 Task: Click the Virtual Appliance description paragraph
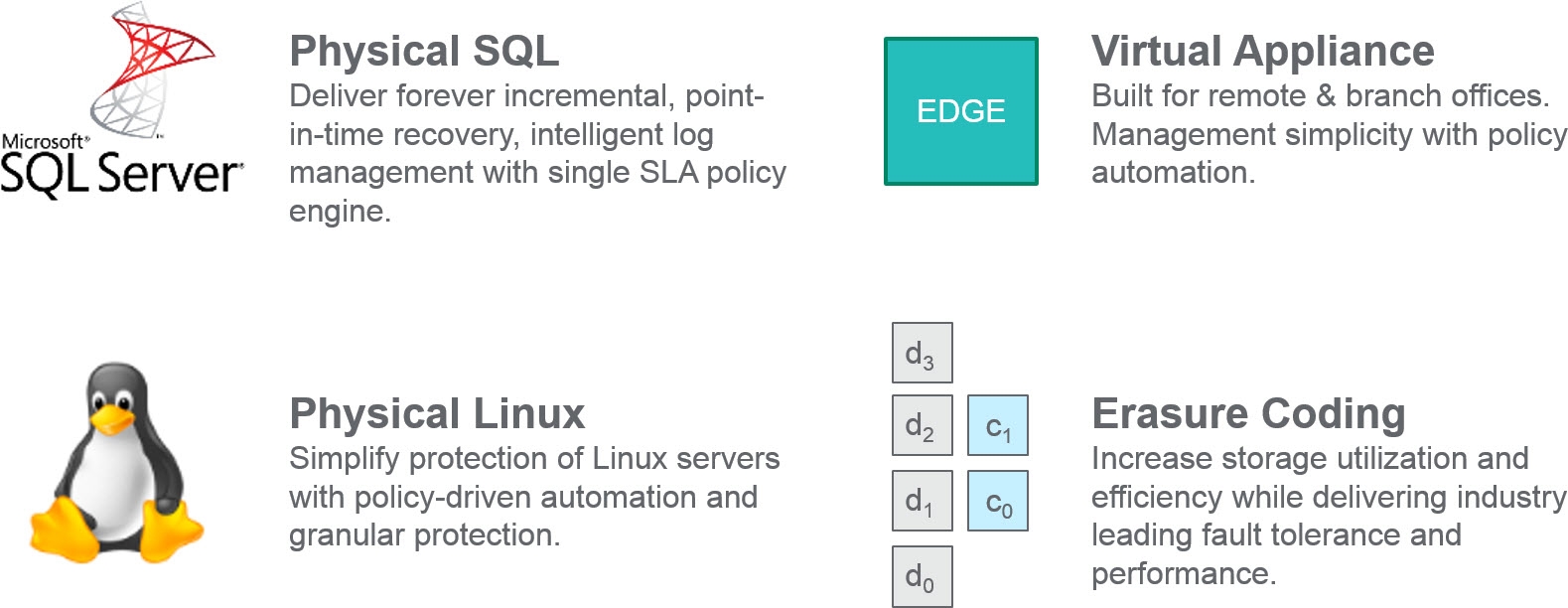pyautogui.click(x=1329, y=134)
